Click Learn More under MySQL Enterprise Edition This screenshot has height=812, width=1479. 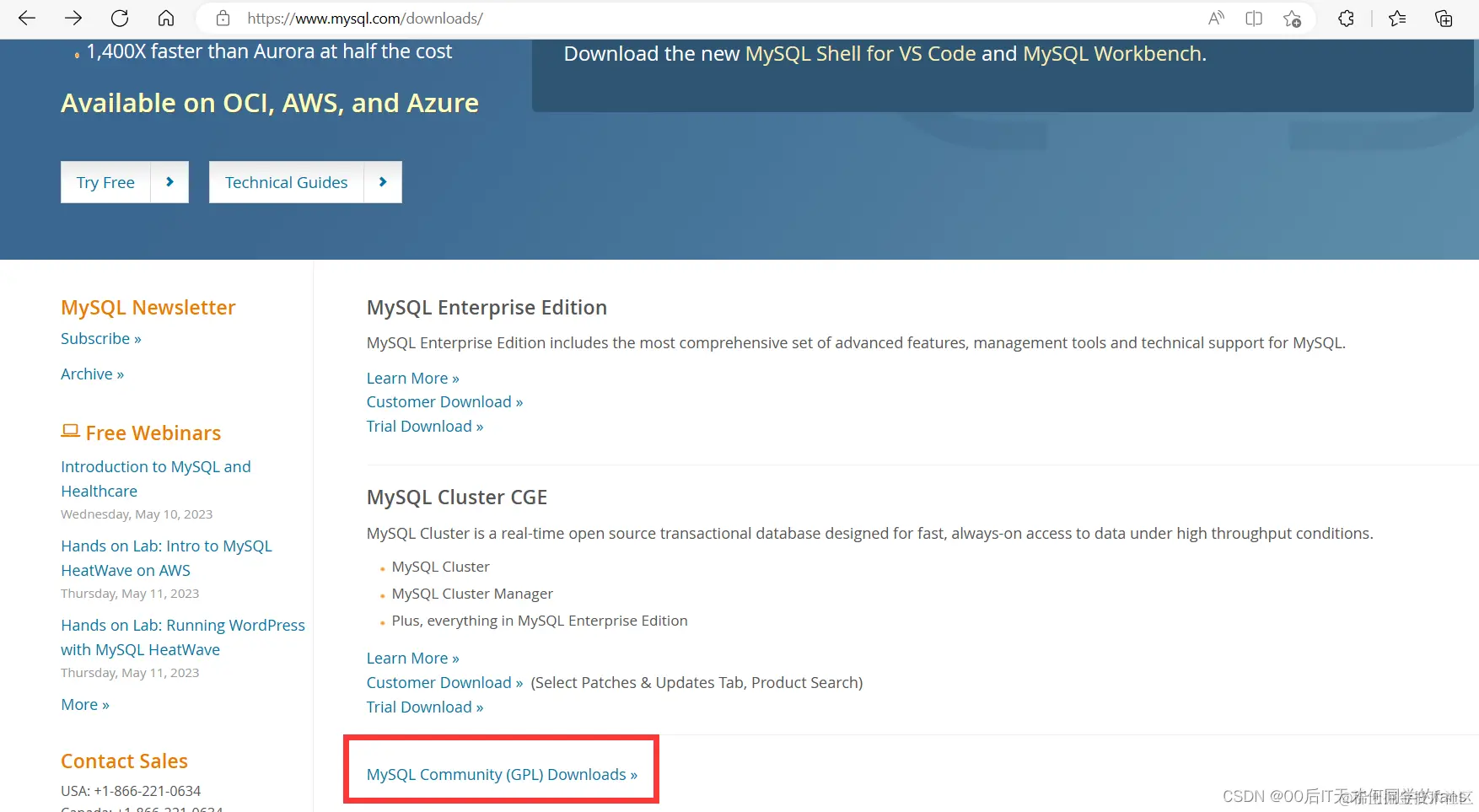click(412, 378)
